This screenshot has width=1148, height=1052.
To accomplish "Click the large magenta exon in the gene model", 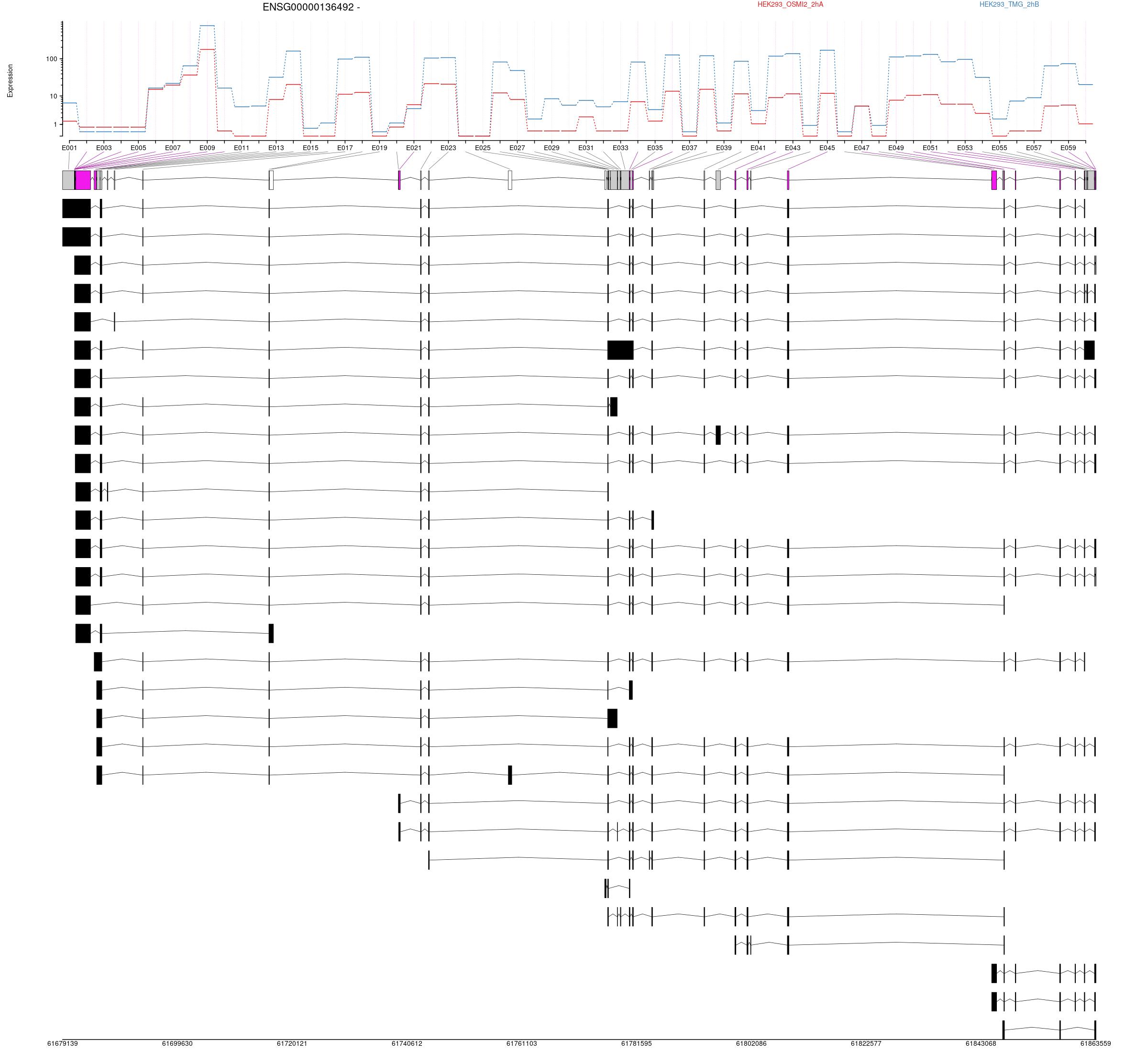I will click(x=83, y=180).
